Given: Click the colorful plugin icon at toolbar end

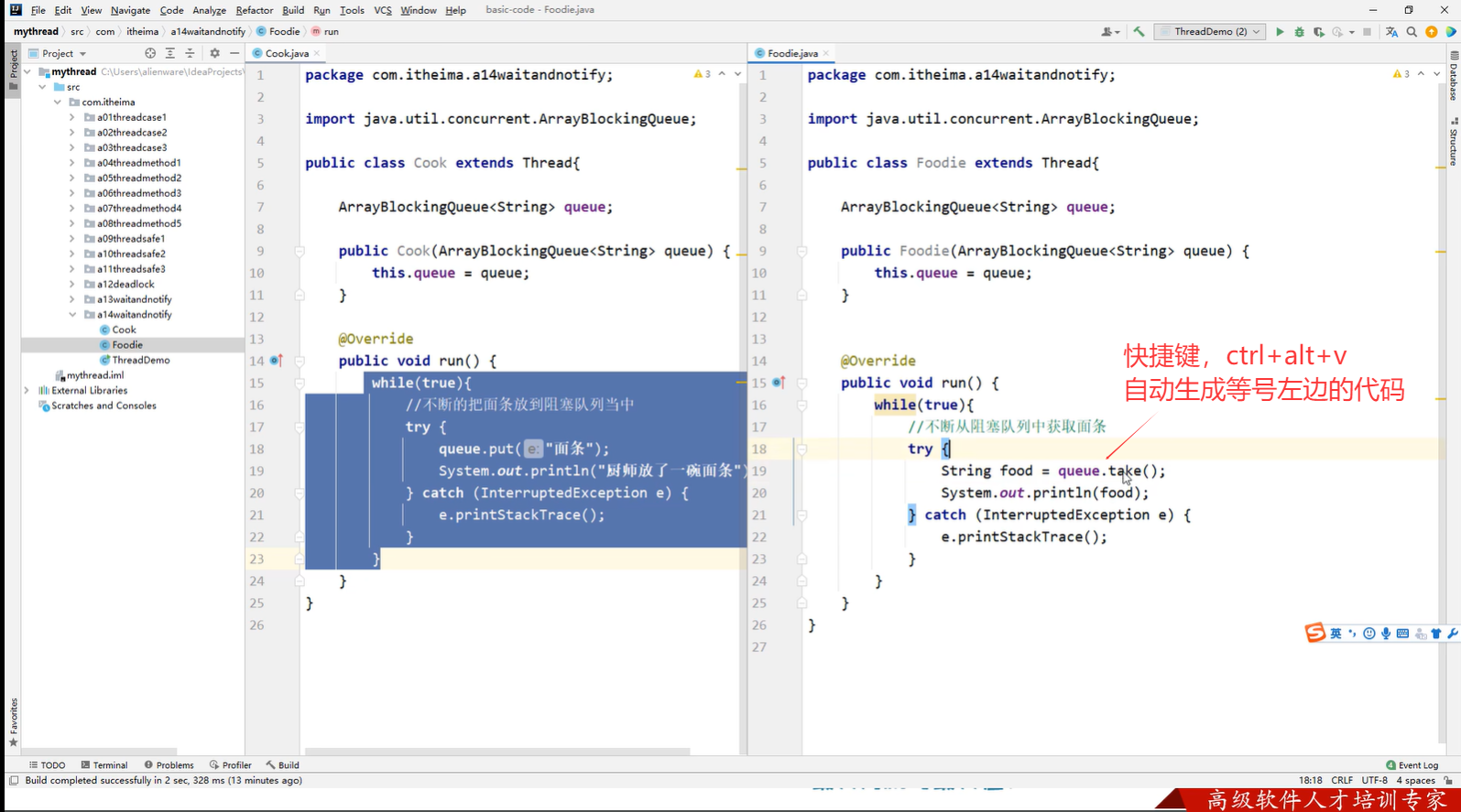Looking at the screenshot, I should pos(1451,32).
